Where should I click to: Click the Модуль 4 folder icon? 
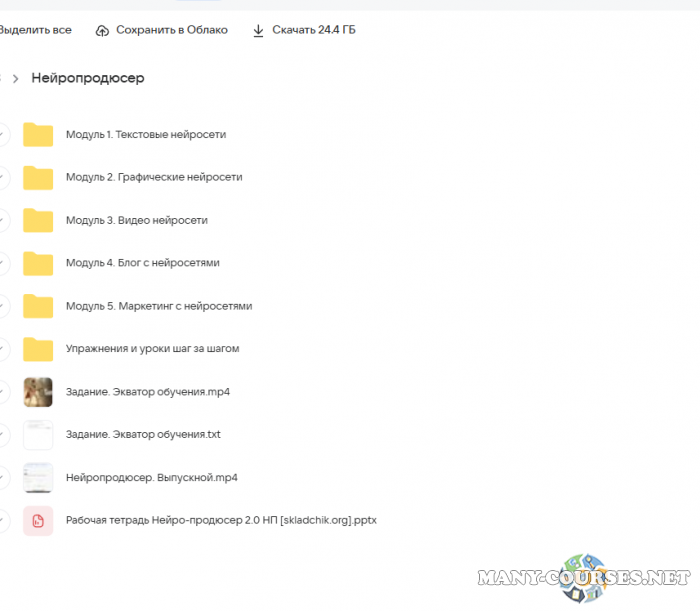tap(38, 263)
